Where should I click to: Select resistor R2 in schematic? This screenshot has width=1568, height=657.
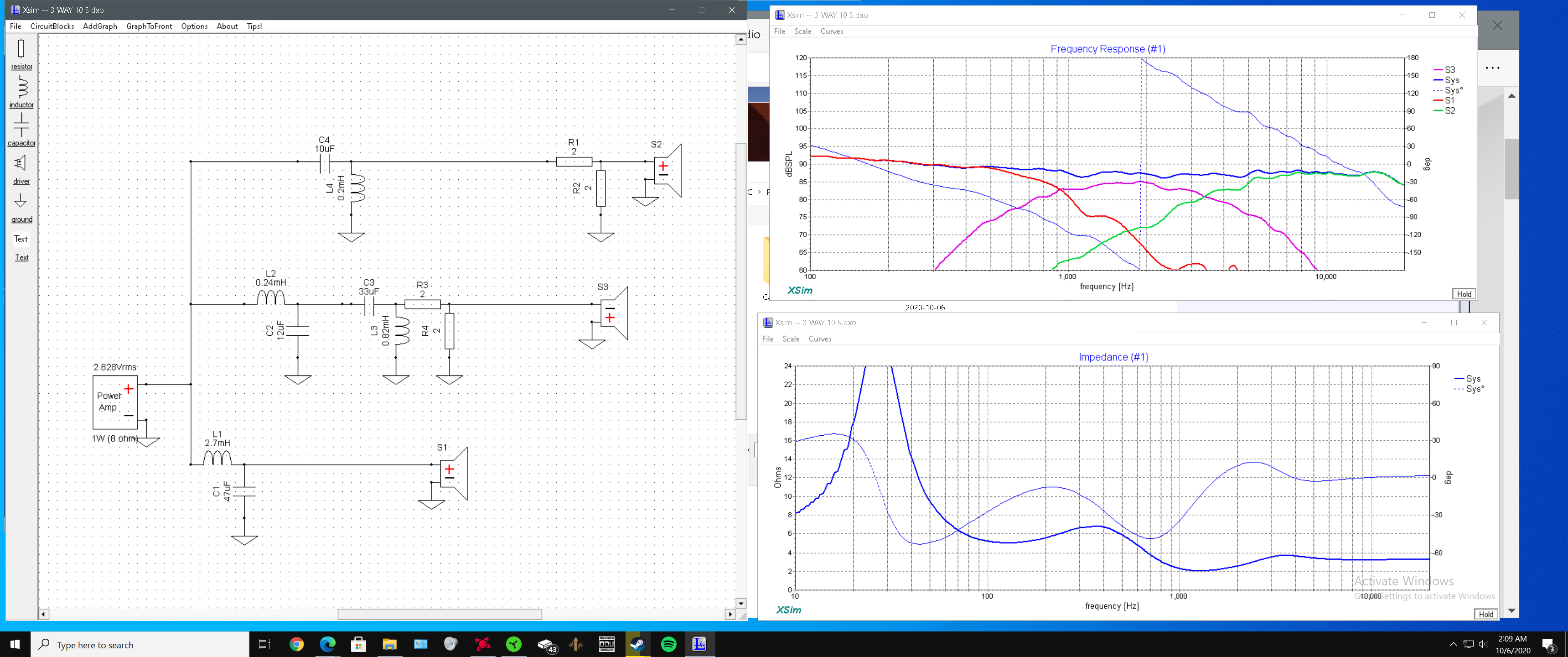point(600,188)
